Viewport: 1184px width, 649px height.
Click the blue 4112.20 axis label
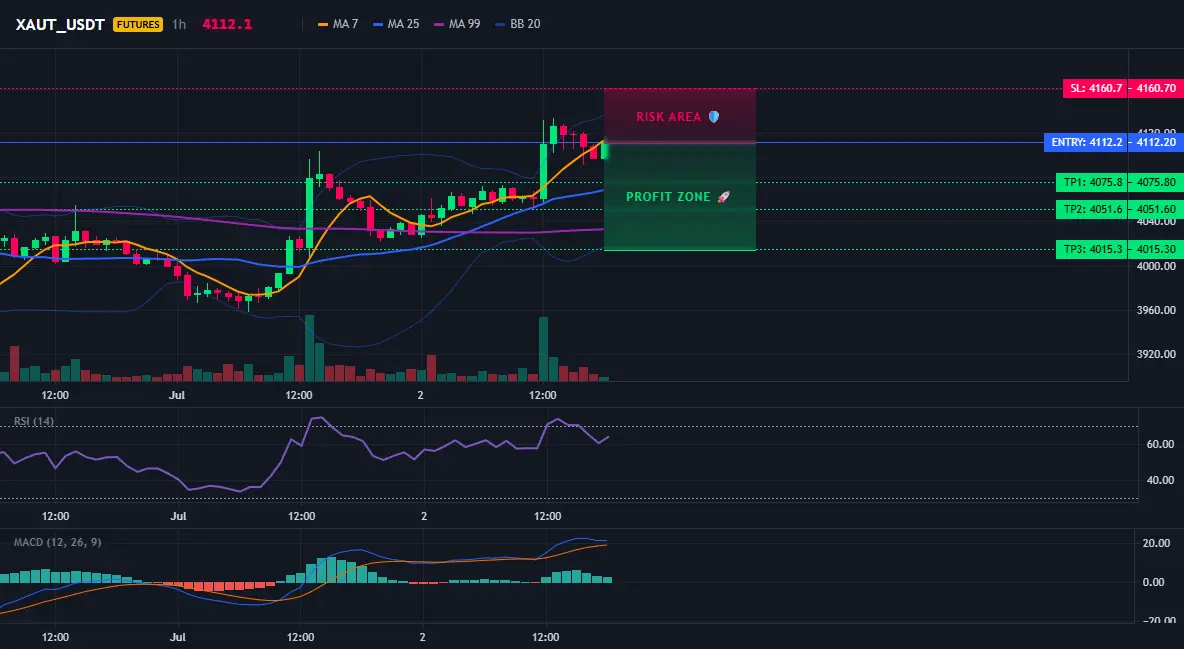tap(1156, 142)
